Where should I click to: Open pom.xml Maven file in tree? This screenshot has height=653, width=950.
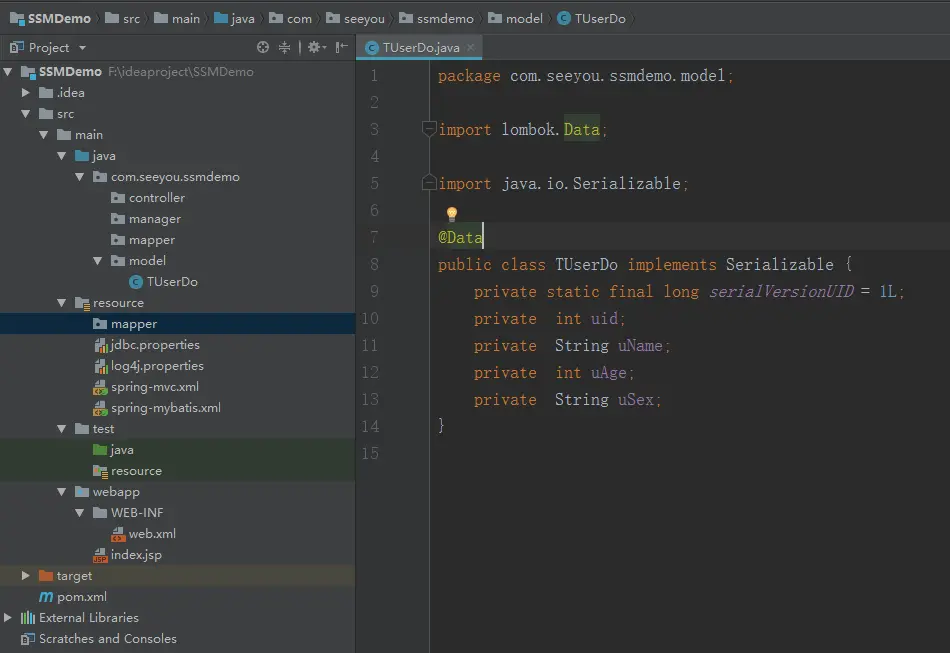81,597
